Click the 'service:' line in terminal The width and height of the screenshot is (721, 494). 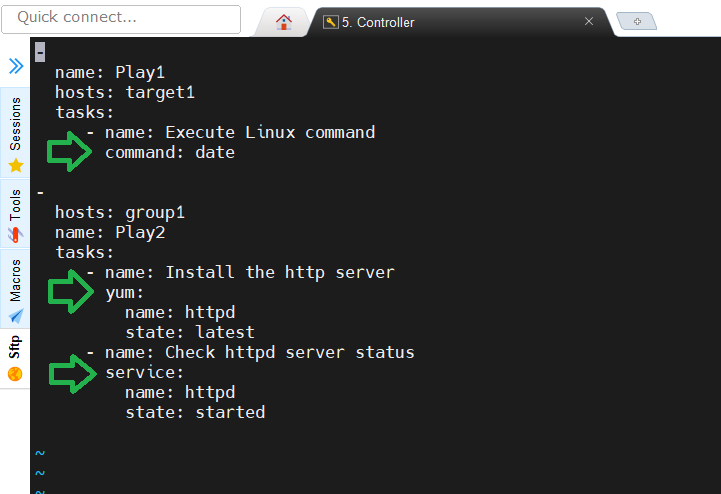point(144,372)
